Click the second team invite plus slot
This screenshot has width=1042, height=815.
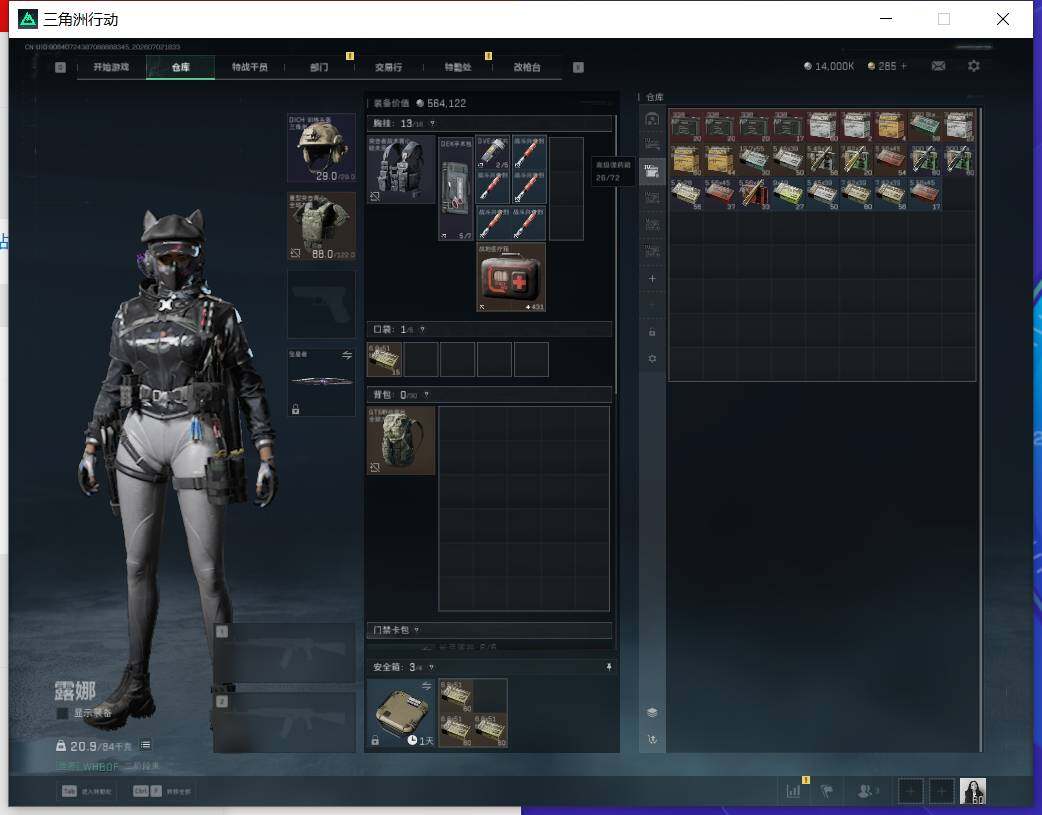[941, 791]
